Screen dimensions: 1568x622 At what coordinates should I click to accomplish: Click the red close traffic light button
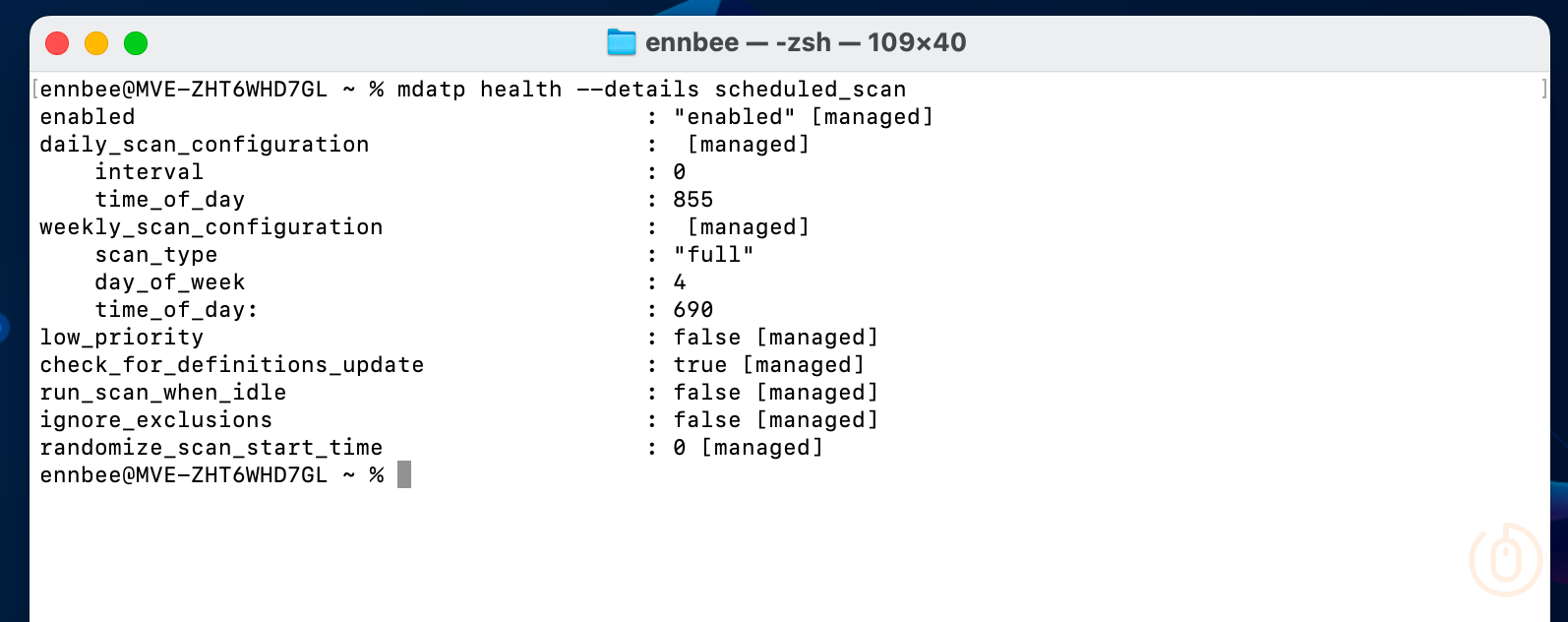tap(57, 43)
